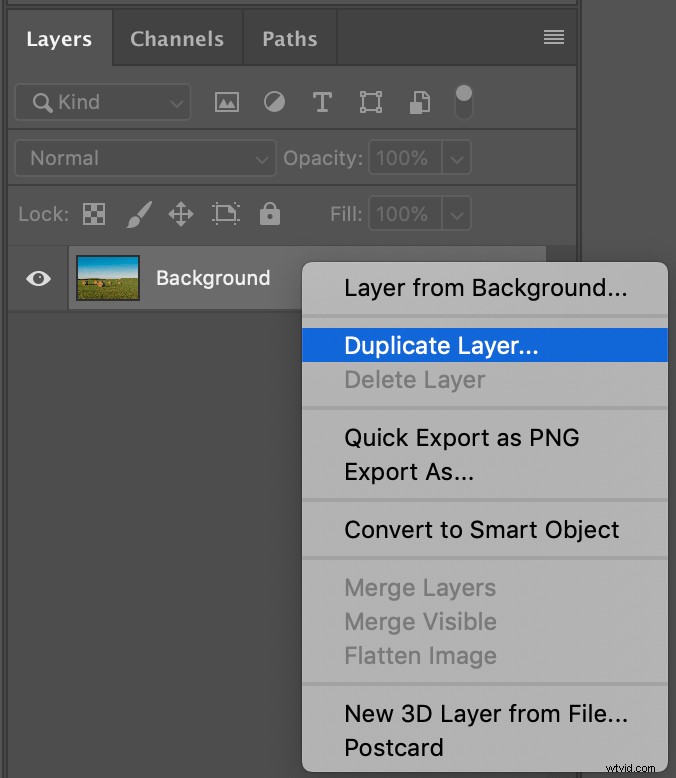Choose Duplicate Layer menu item
Image resolution: width=676 pixels, height=778 pixels.
click(485, 345)
